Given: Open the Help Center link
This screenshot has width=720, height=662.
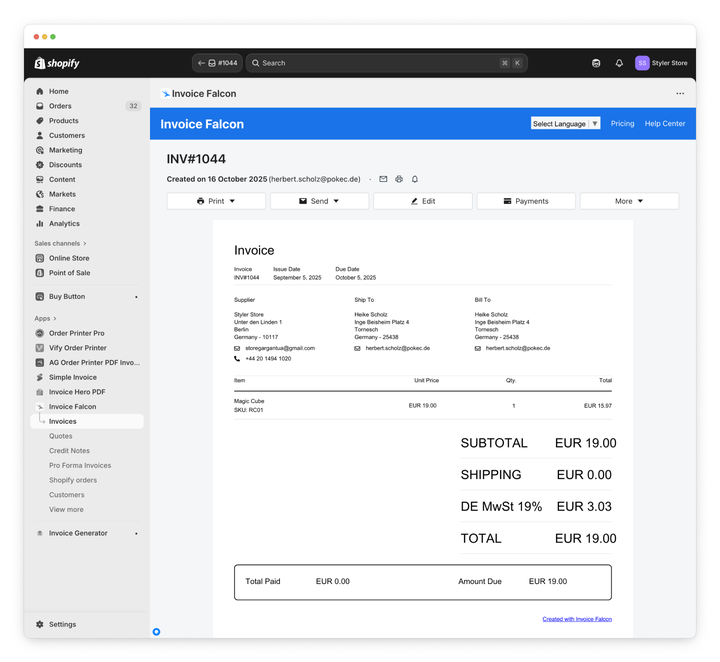Looking at the screenshot, I should pos(664,123).
